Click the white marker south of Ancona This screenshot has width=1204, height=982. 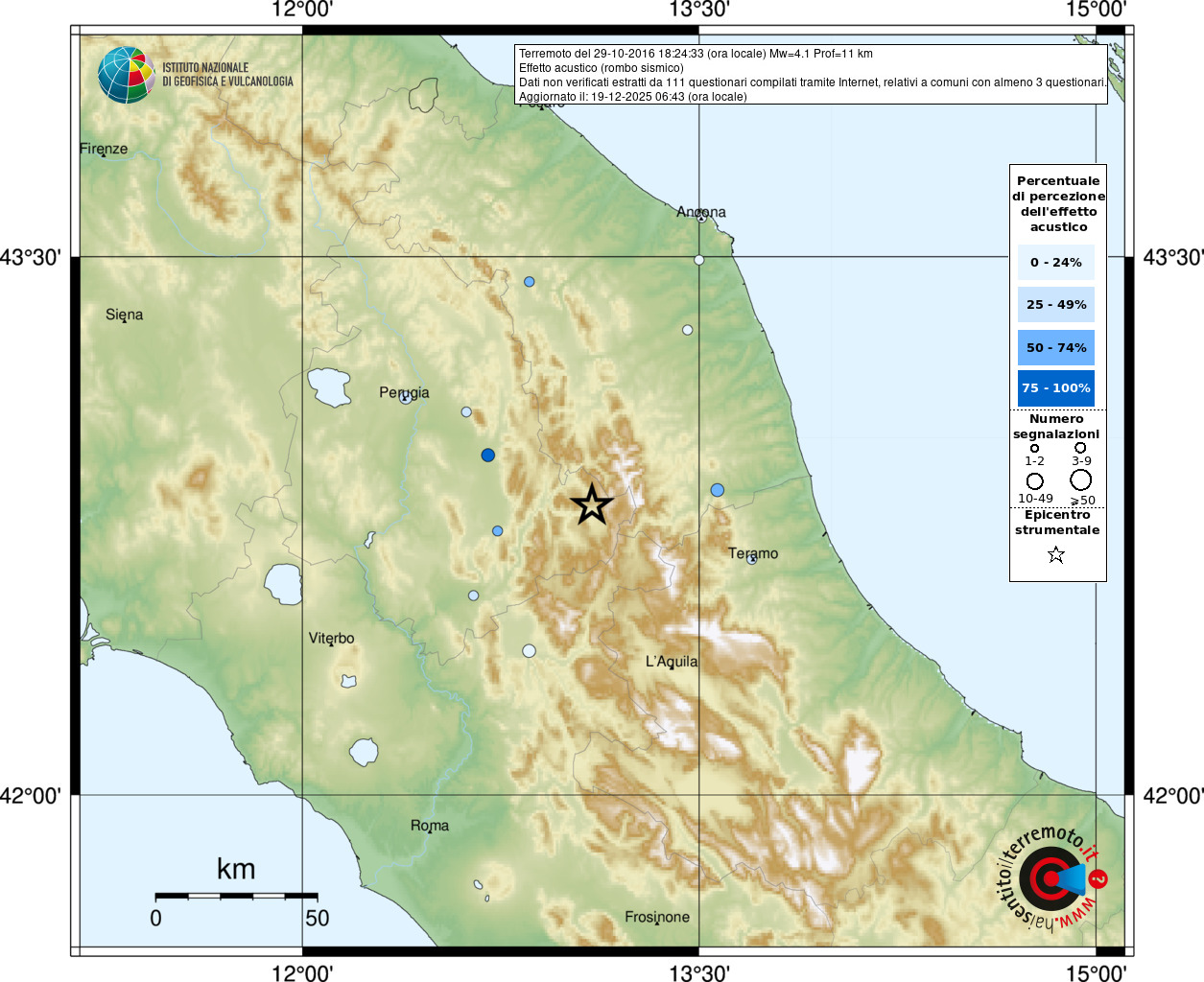tap(699, 260)
